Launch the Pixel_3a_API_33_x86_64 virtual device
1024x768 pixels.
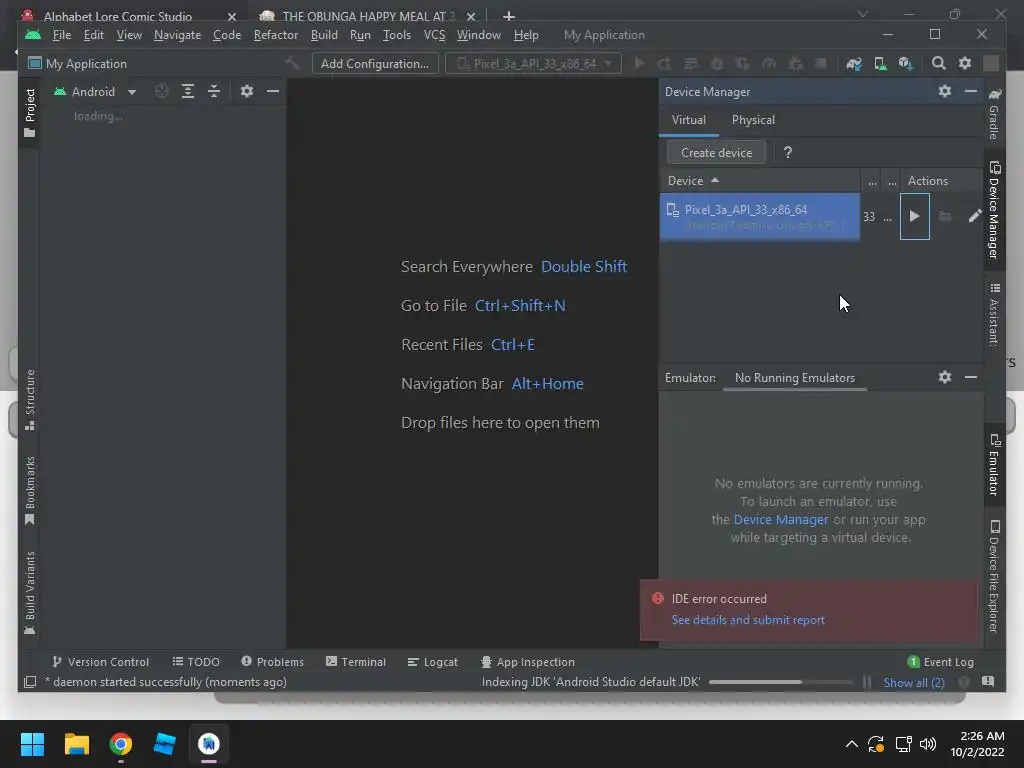pos(914,216)
